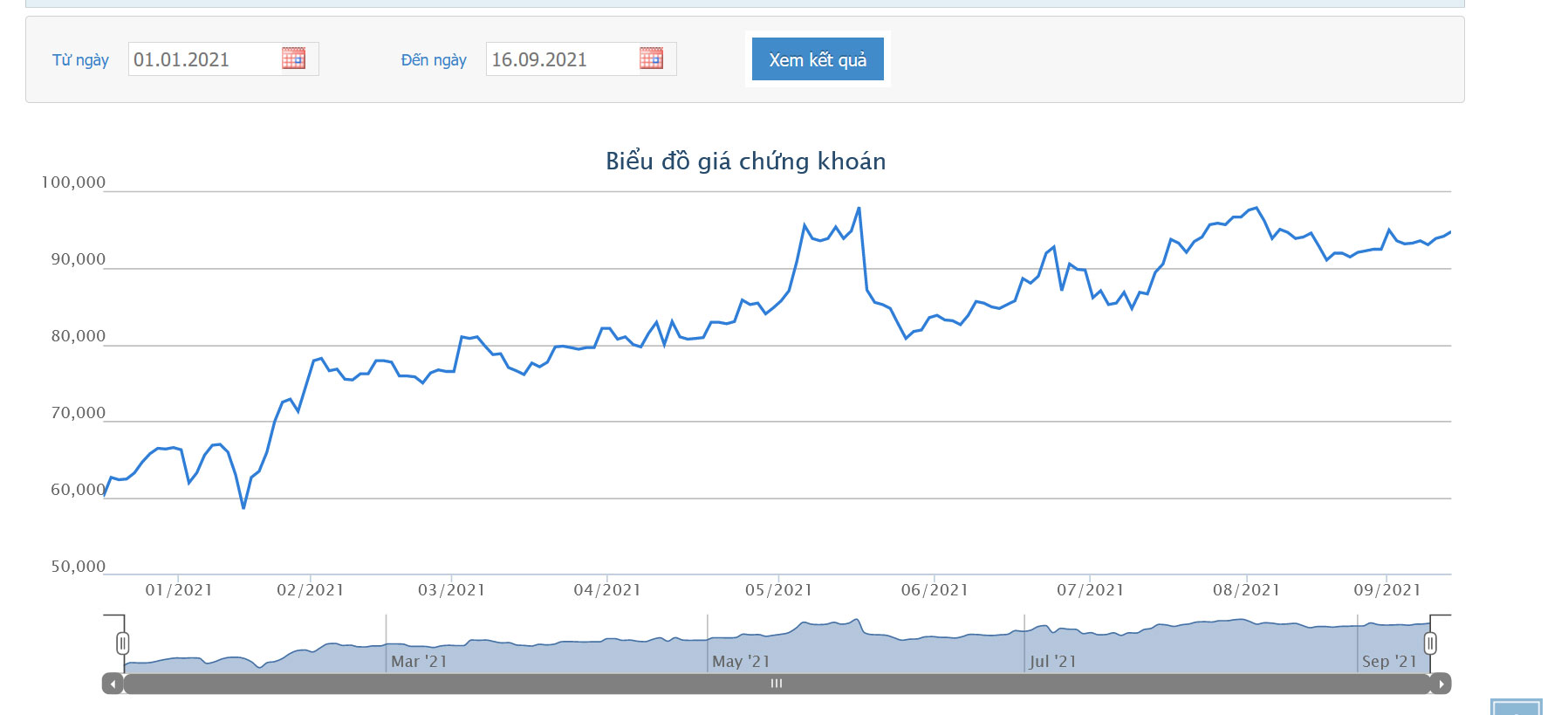The width and height of the screenshot is (1568, 715).
Task: Open the calendar picker for Từ ngày
Action: coord(293,58)
